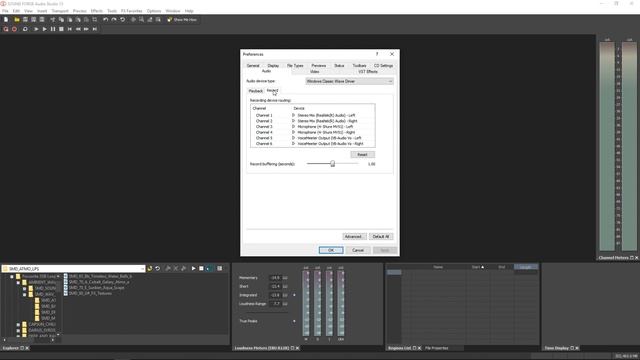The height and width of the screenshot is (360, 640).
Task: Click Go to Start transport button
Action: click(69, 29)
